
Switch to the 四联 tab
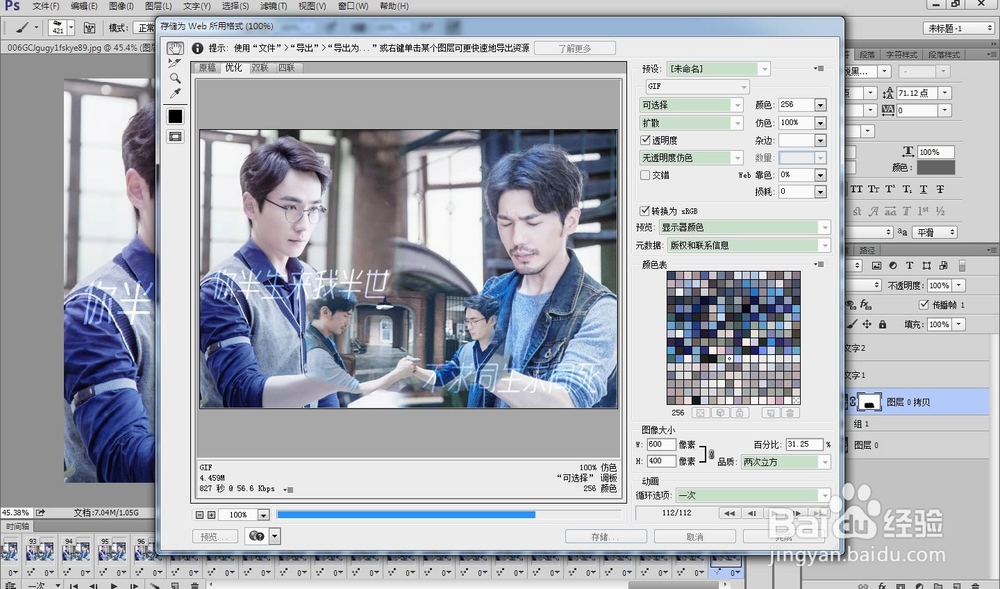click(x=286, y=68)
